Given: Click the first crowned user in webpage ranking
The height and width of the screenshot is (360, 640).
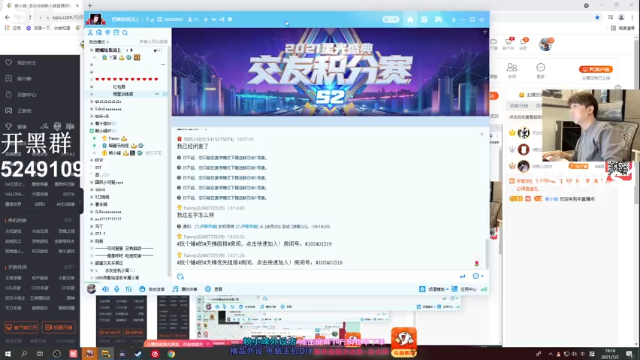Looking at the screenshot, I should coord(524,133).
